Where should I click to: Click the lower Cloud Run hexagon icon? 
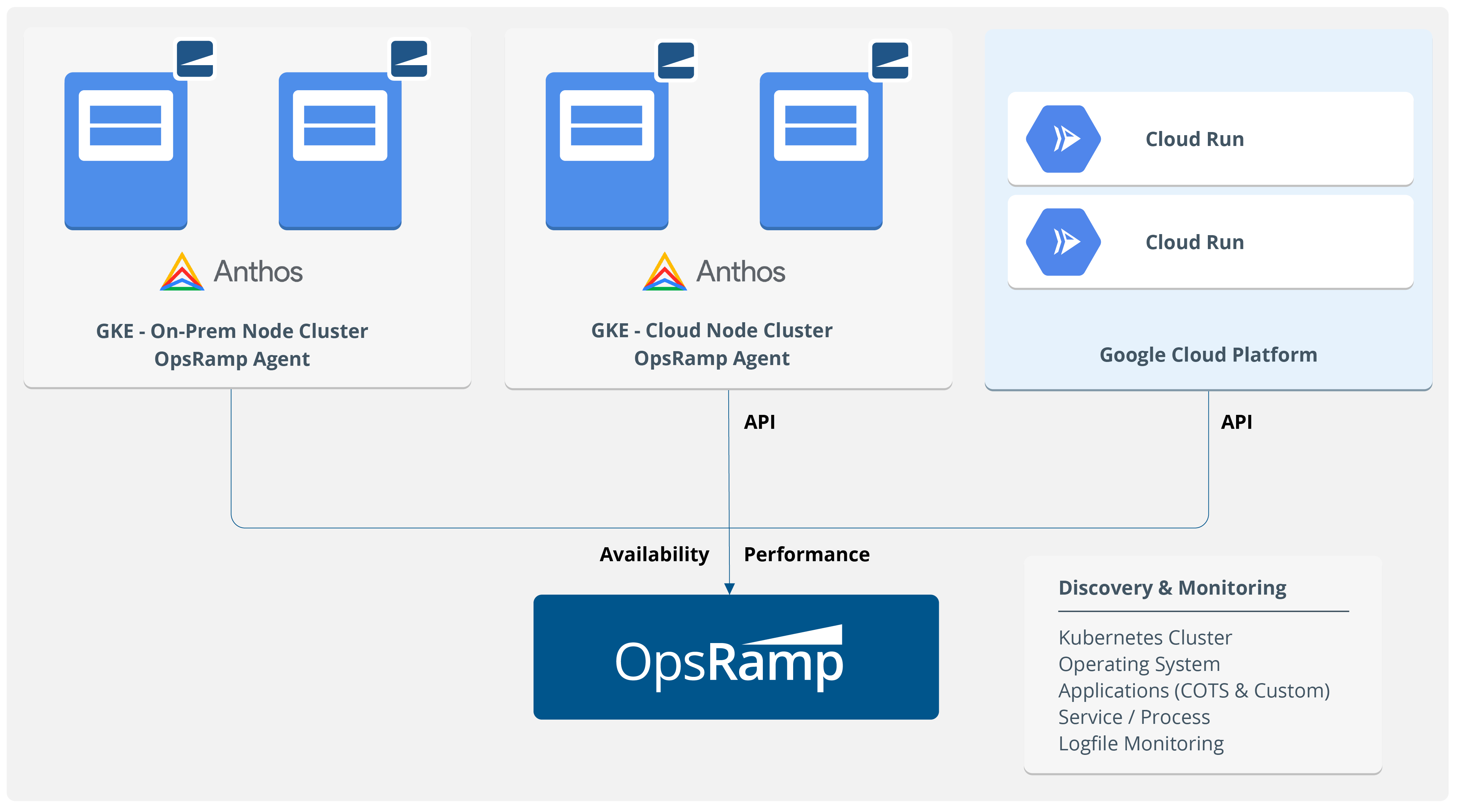(x=1063, y=242)
